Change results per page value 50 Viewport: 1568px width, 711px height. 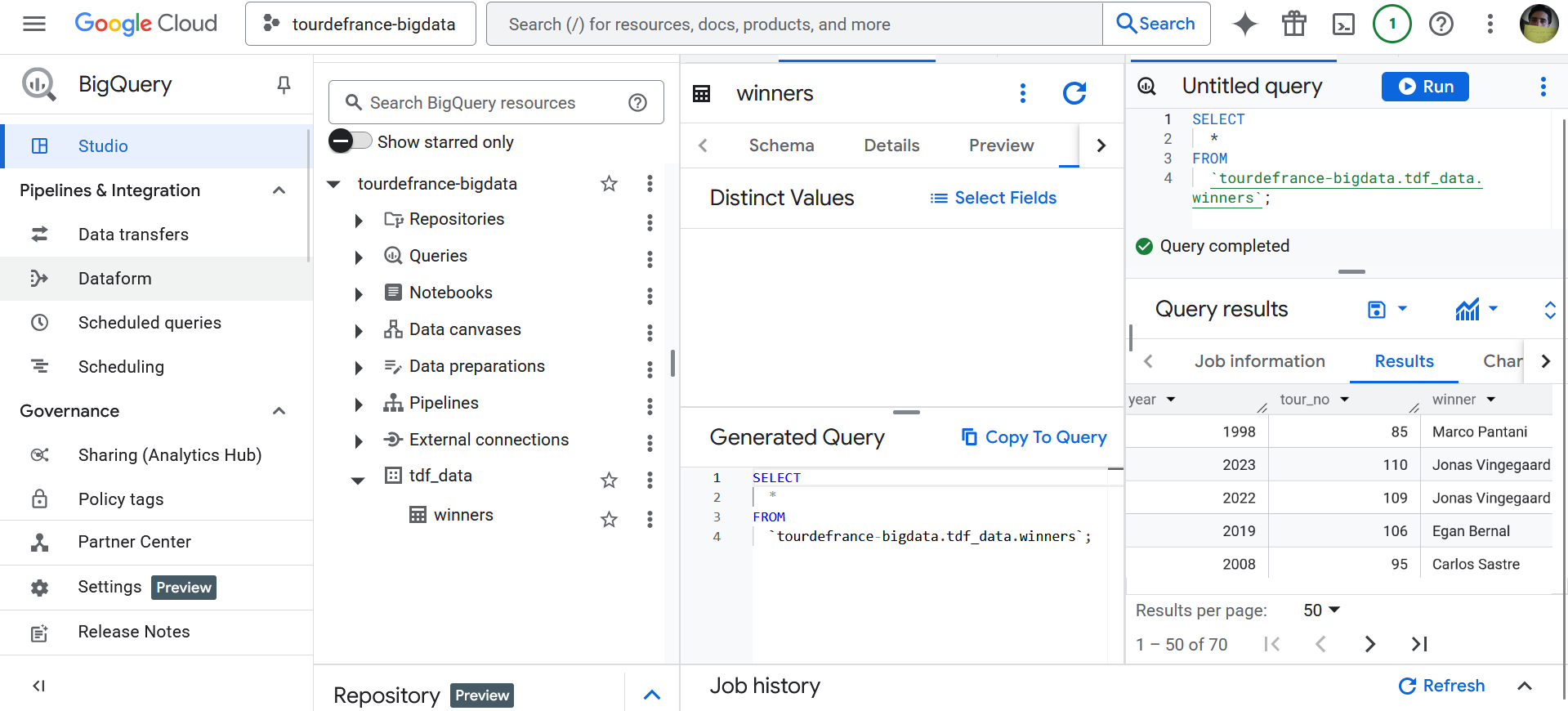click(x=1321, y=610)
